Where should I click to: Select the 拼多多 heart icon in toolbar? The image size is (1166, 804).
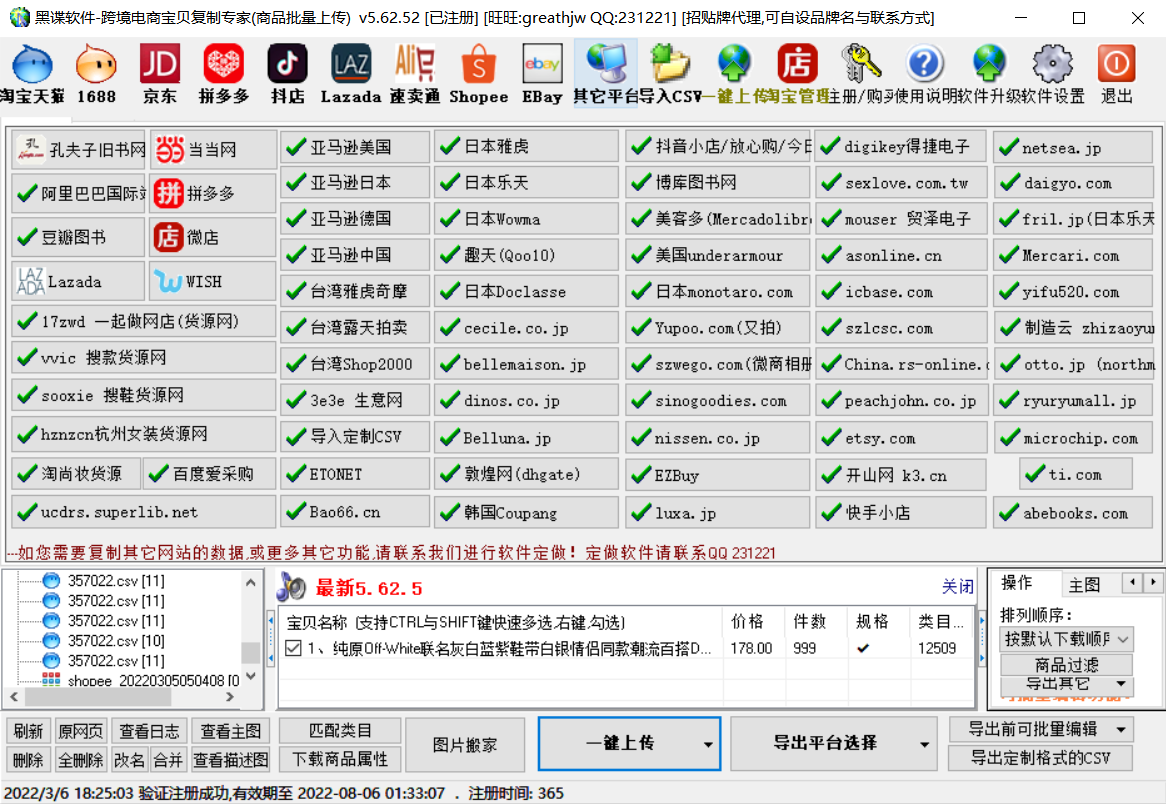223,73
